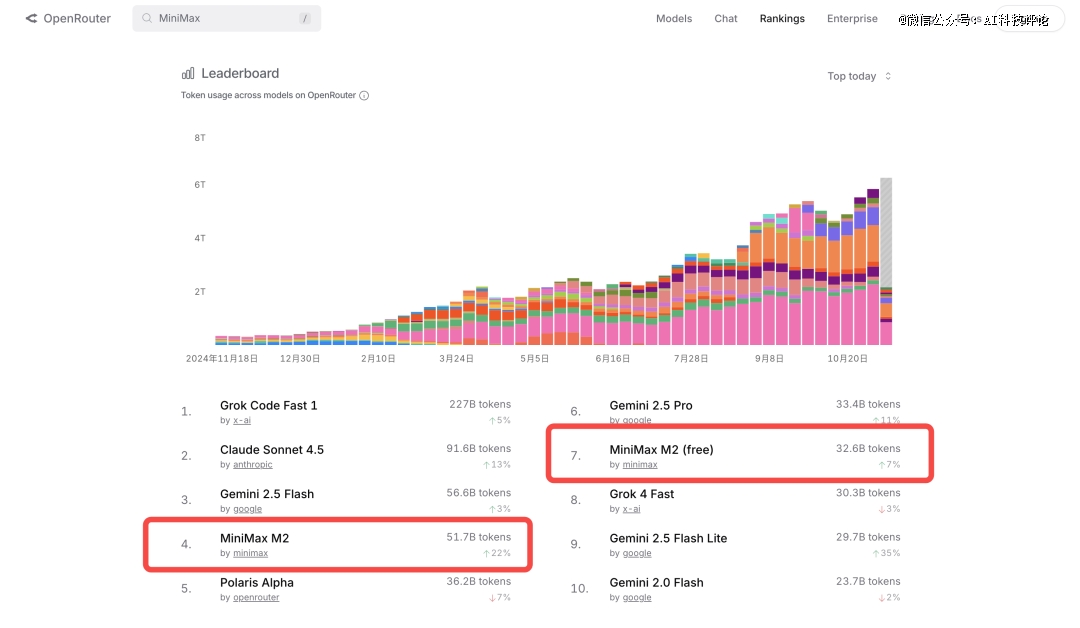This screenshot has height=628, width=1080.
Task: Focus the MiniMax search field
Action: tap(225, 19)
